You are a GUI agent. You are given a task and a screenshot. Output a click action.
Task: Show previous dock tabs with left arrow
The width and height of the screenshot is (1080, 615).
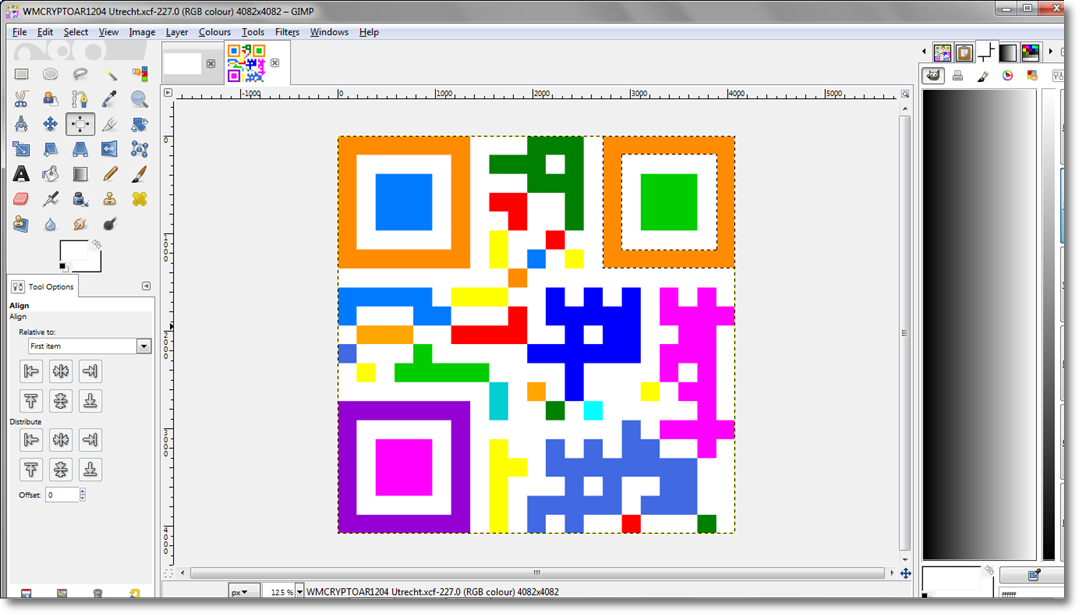(924, 52)
